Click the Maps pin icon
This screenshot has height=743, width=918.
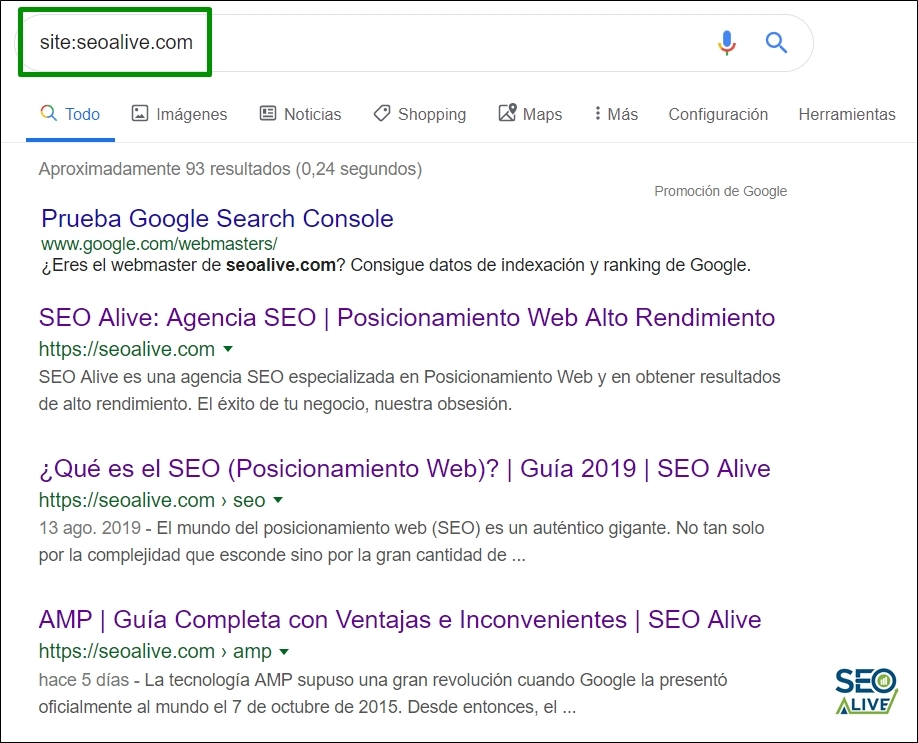tap(506, 113)
